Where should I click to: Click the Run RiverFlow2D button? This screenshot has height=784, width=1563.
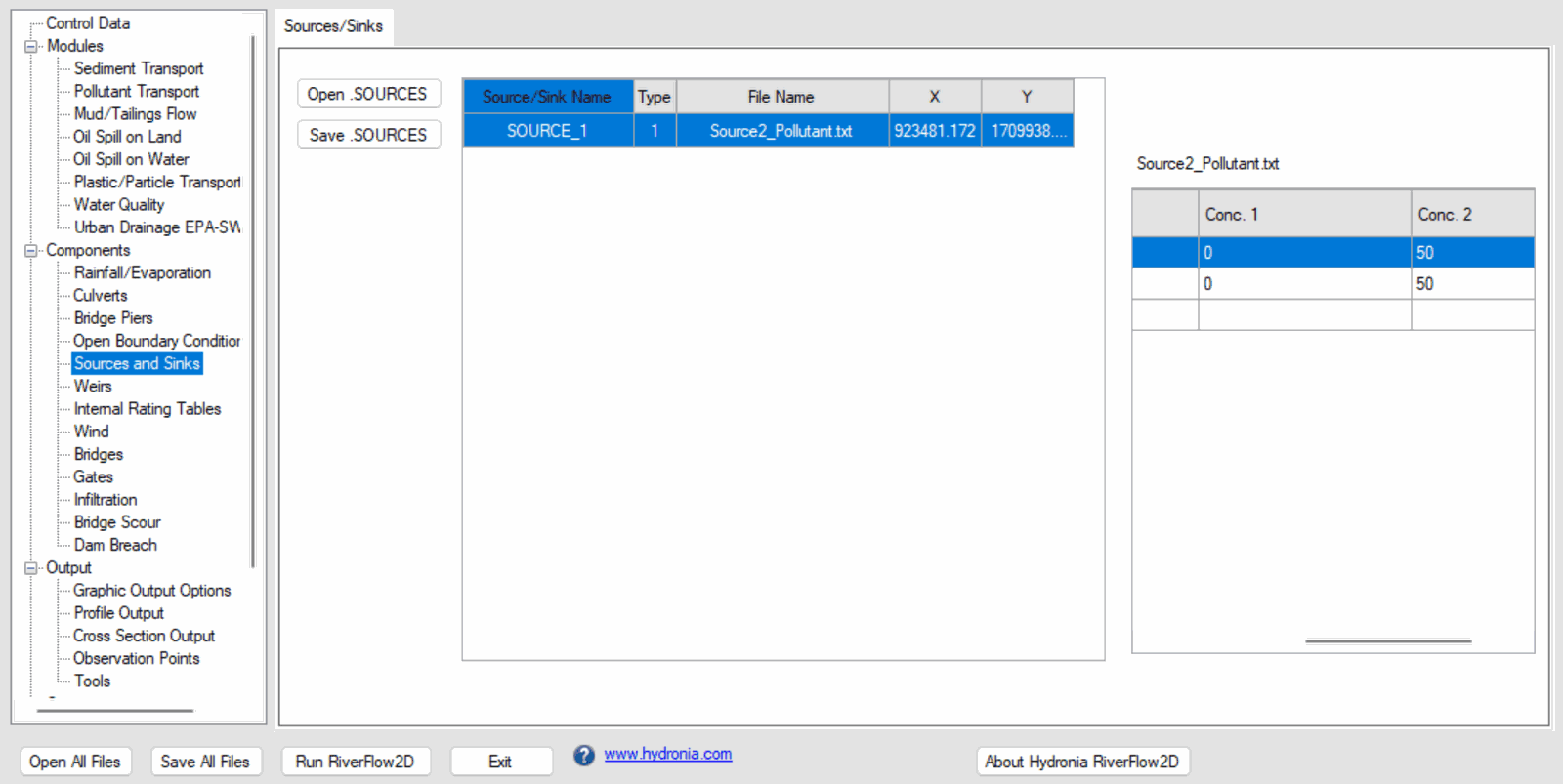point(355,762)
